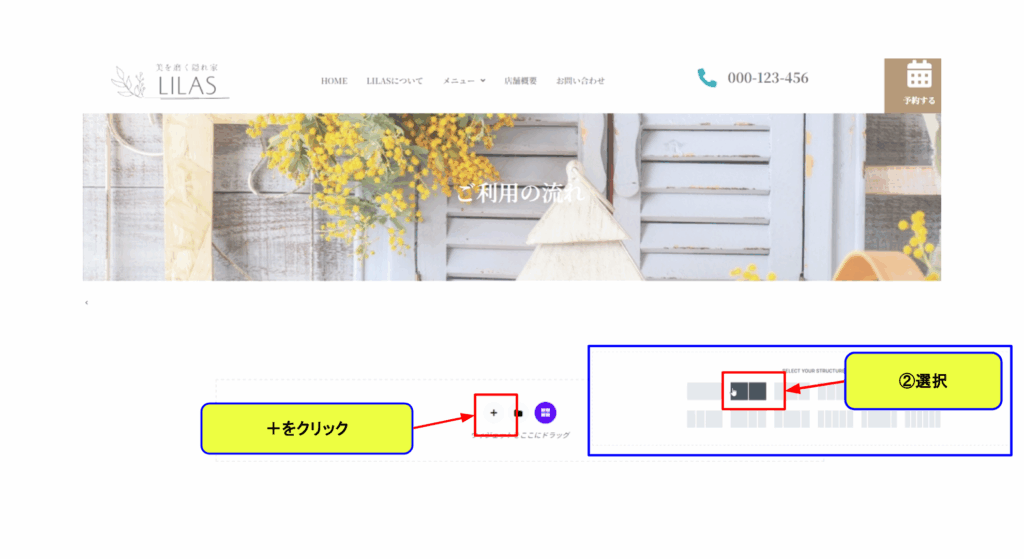Click the calendar 予約する button
The width and height of the screenshot is (1024, 559).
pos(913,85)
